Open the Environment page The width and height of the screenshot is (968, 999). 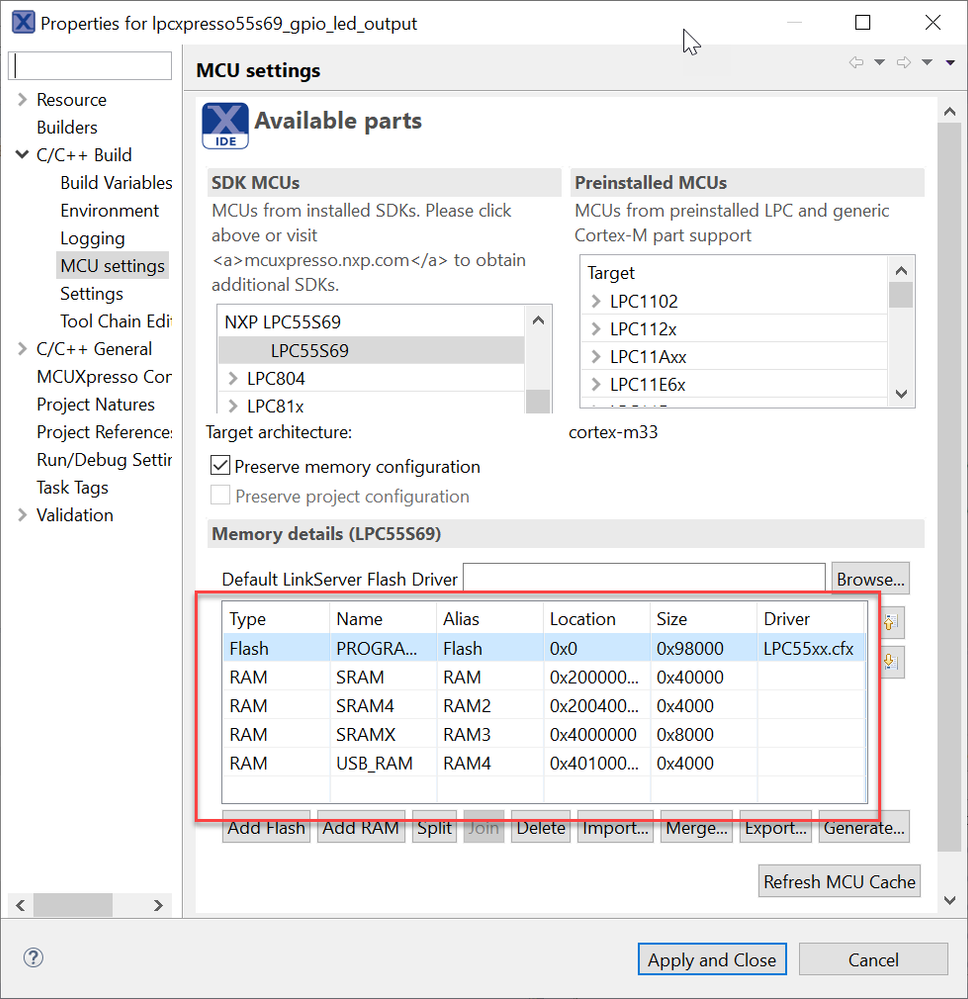(x=110, y=210)
